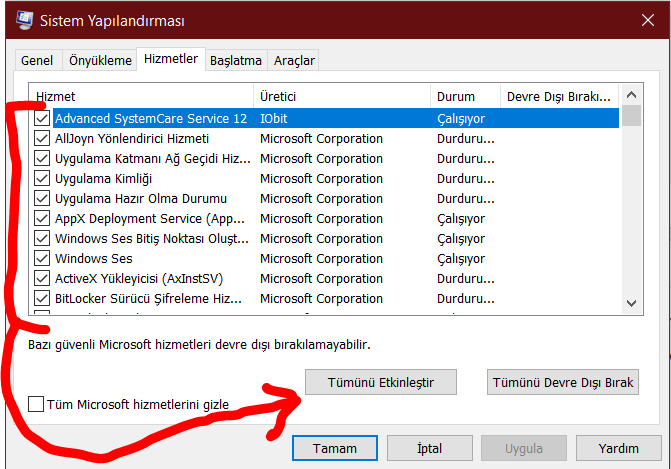
Task: Switch to the Genel tab
Action: click(37, 60)
